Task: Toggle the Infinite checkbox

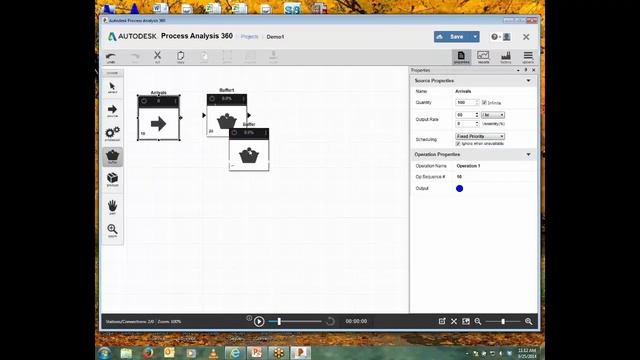Action: 484,102
